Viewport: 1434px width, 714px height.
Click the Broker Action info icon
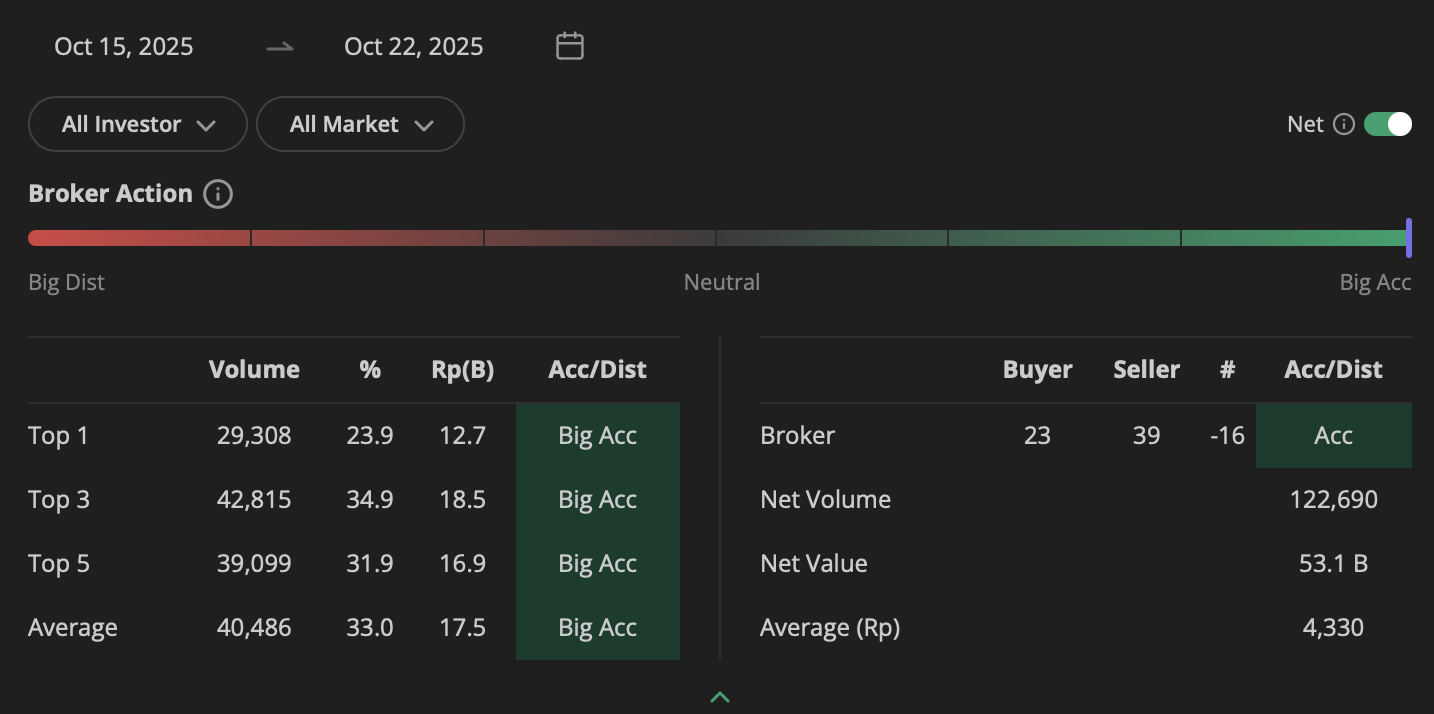[218, 194]
